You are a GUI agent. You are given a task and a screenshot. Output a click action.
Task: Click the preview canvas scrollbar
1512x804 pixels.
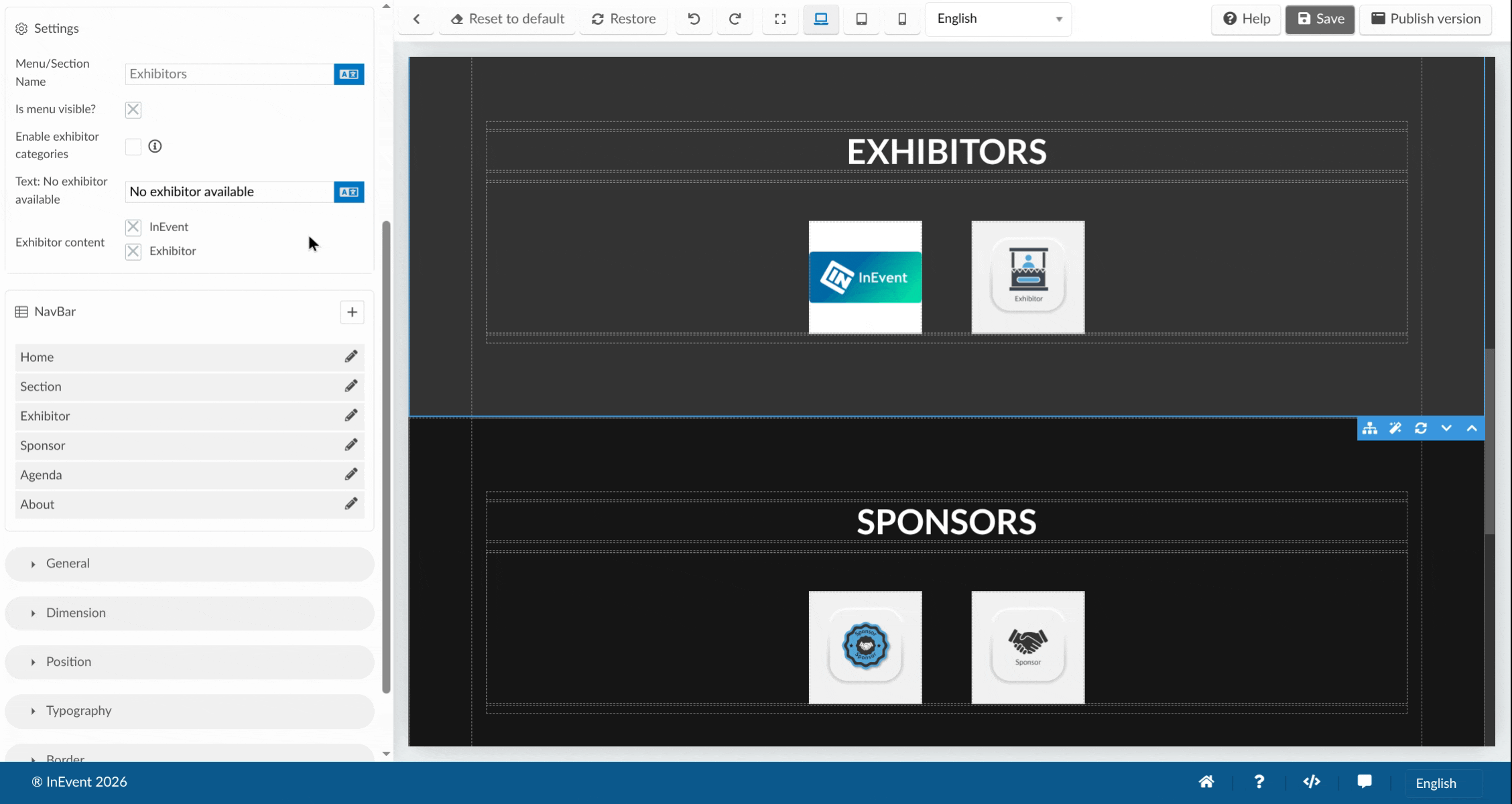pos(1489,441)
